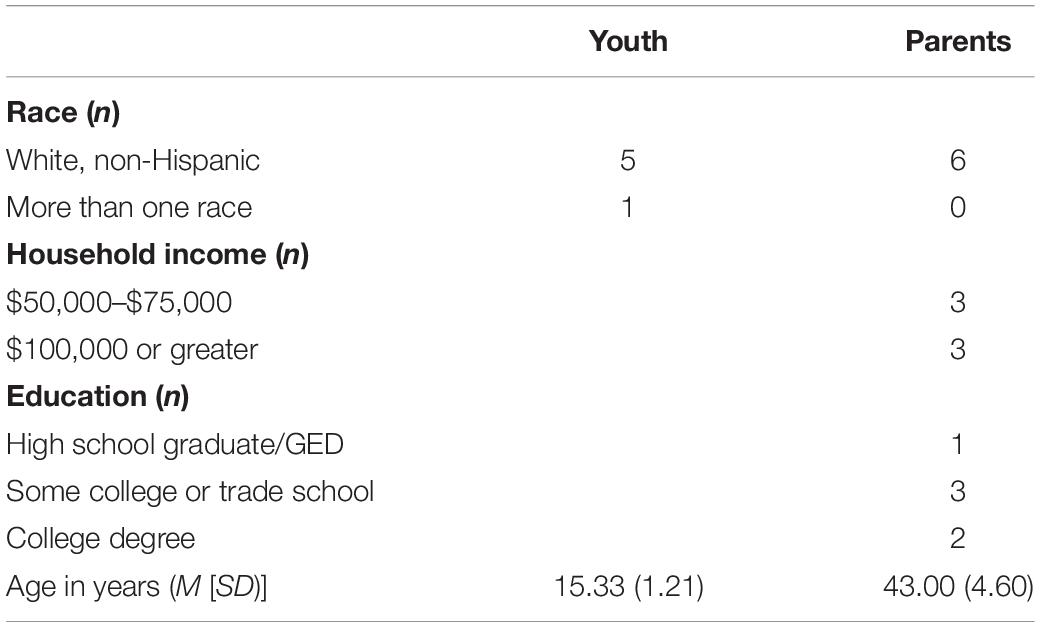Click the More than one race label

coord(129,208)
